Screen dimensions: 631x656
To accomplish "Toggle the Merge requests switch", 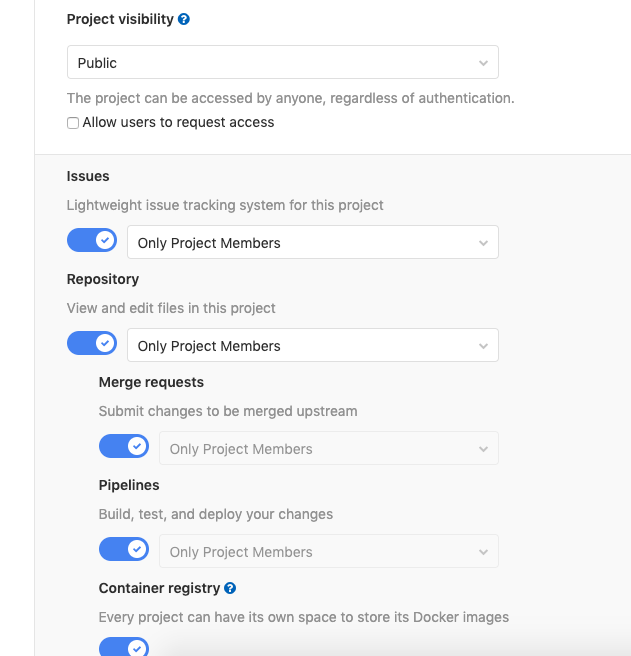I will [x=124, y=447].
